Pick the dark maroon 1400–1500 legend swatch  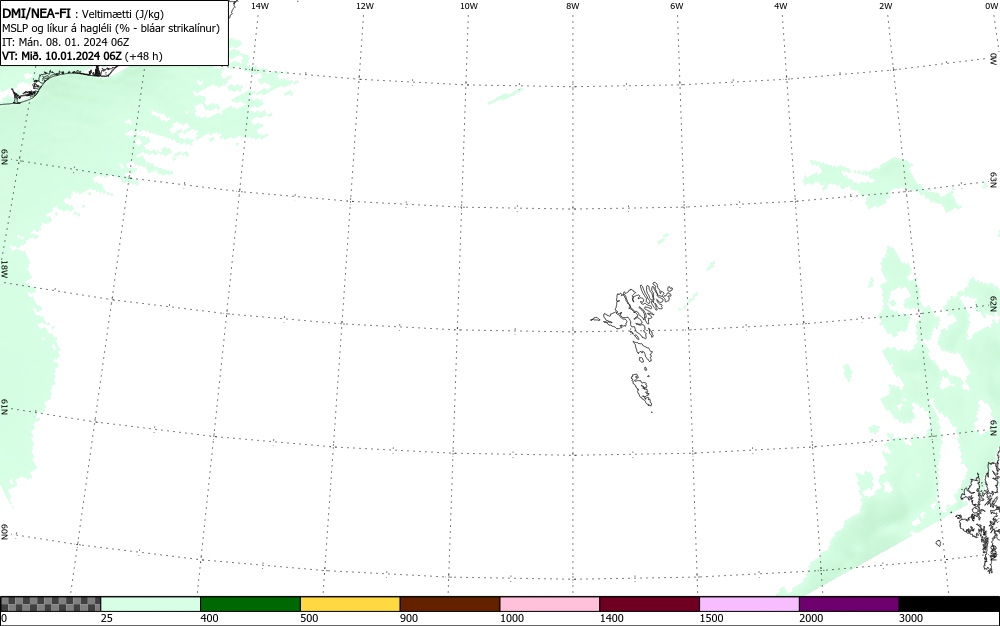649,604
